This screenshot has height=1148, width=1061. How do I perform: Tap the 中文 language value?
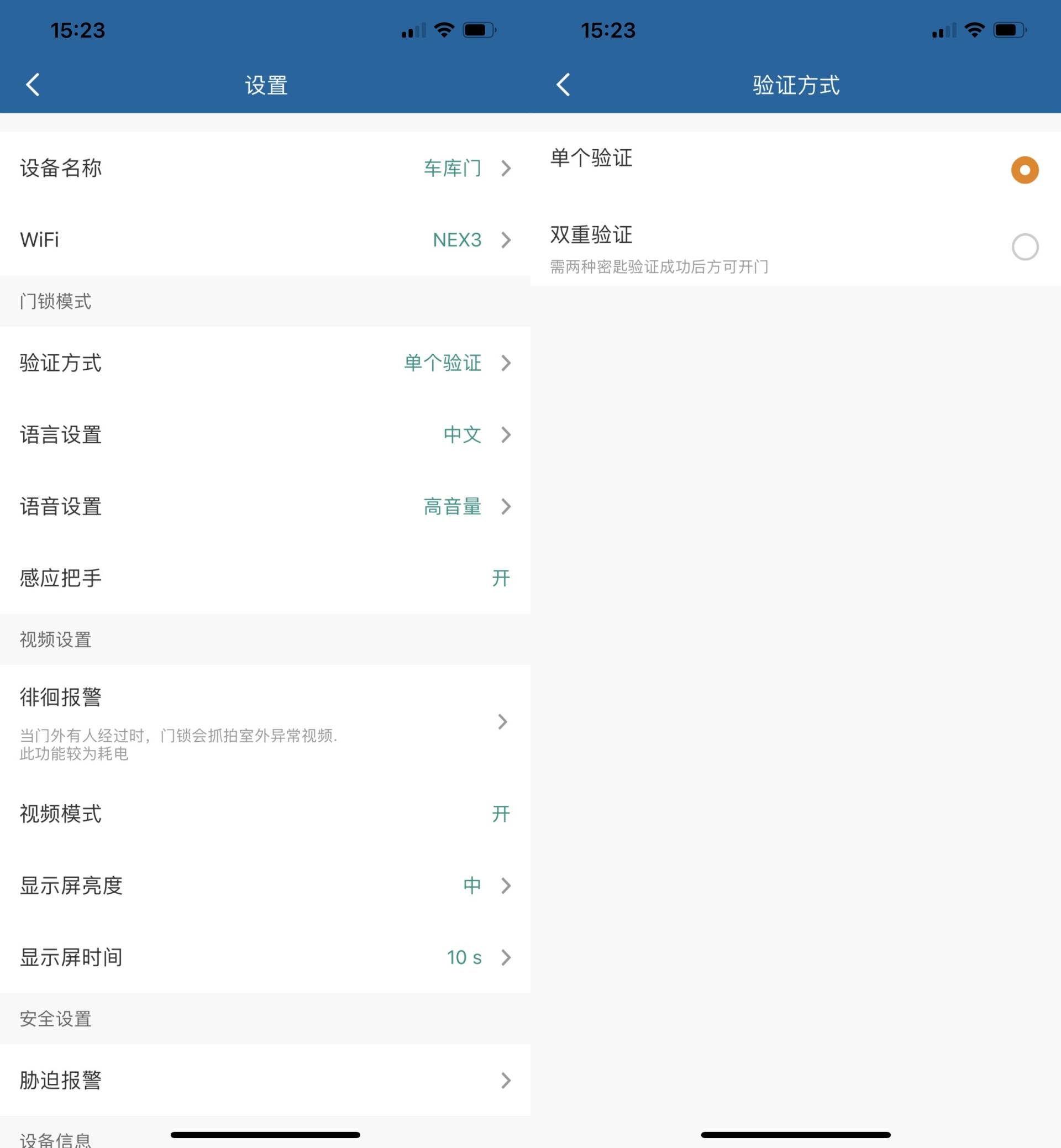[x=462, y=435]
